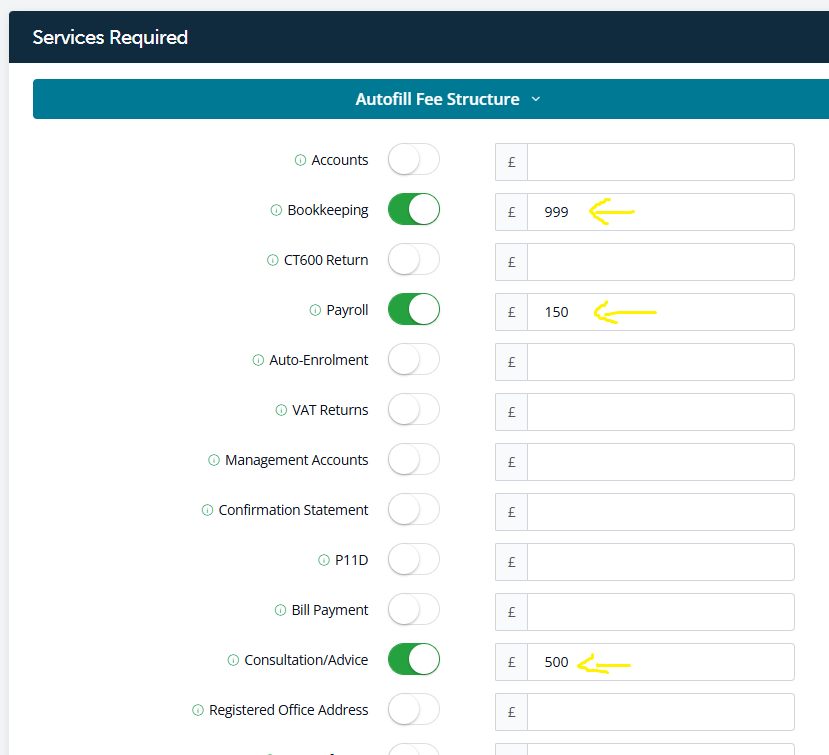829x755 pixels.
Task: Click the Confirmation Statement info icon
Action: (x=207, y=510)
